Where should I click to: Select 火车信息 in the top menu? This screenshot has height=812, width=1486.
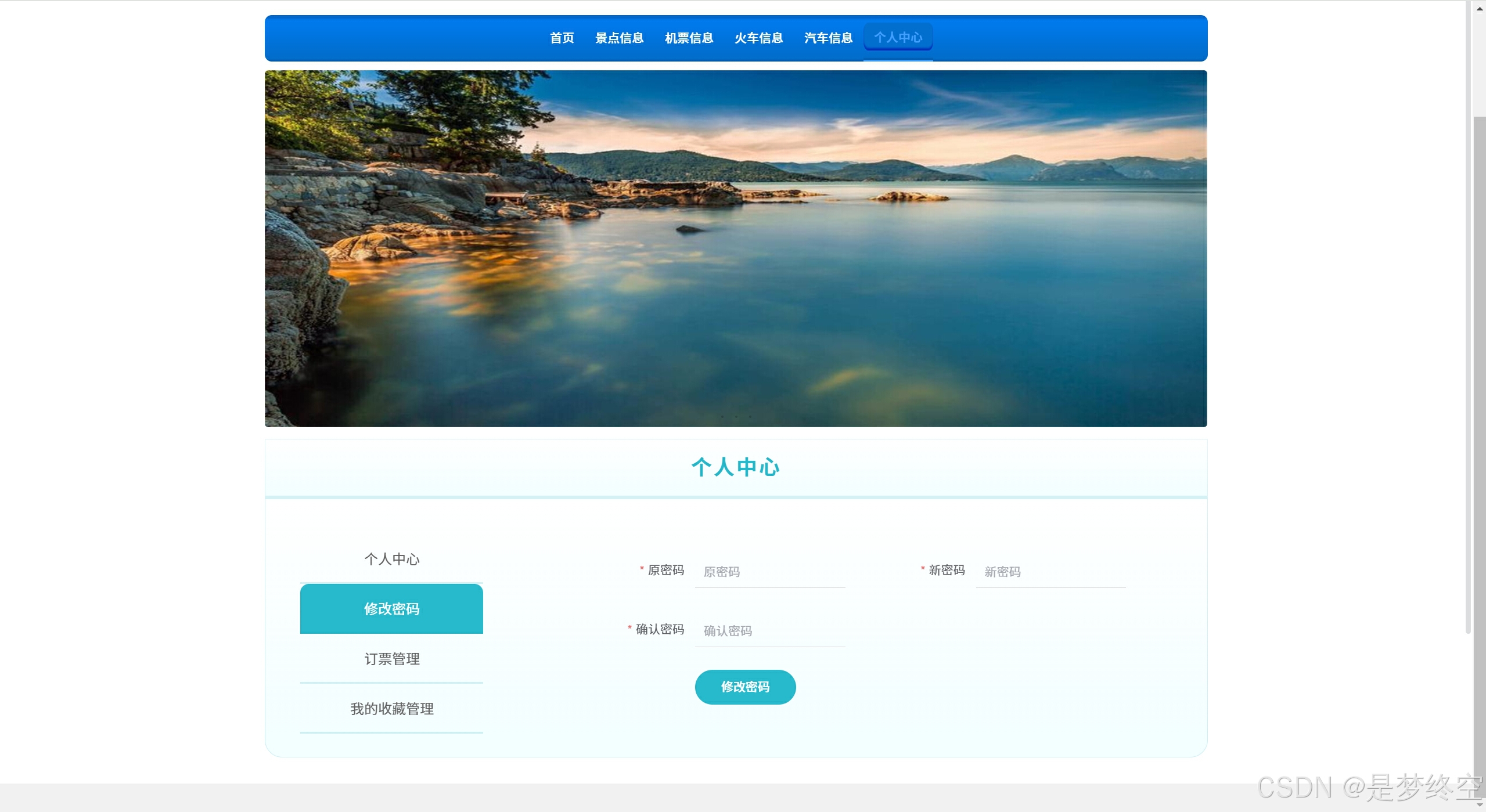pos(758,38)
